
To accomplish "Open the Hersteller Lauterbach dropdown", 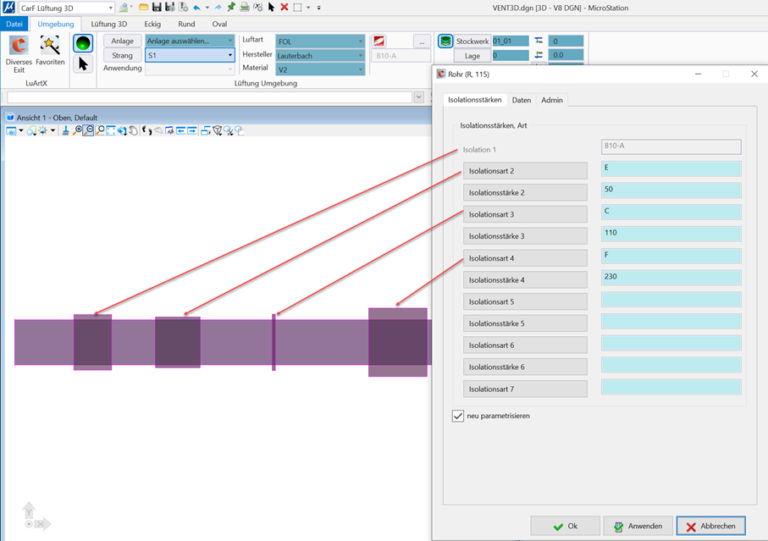I will pyautogui.click(x=320, y=55).
